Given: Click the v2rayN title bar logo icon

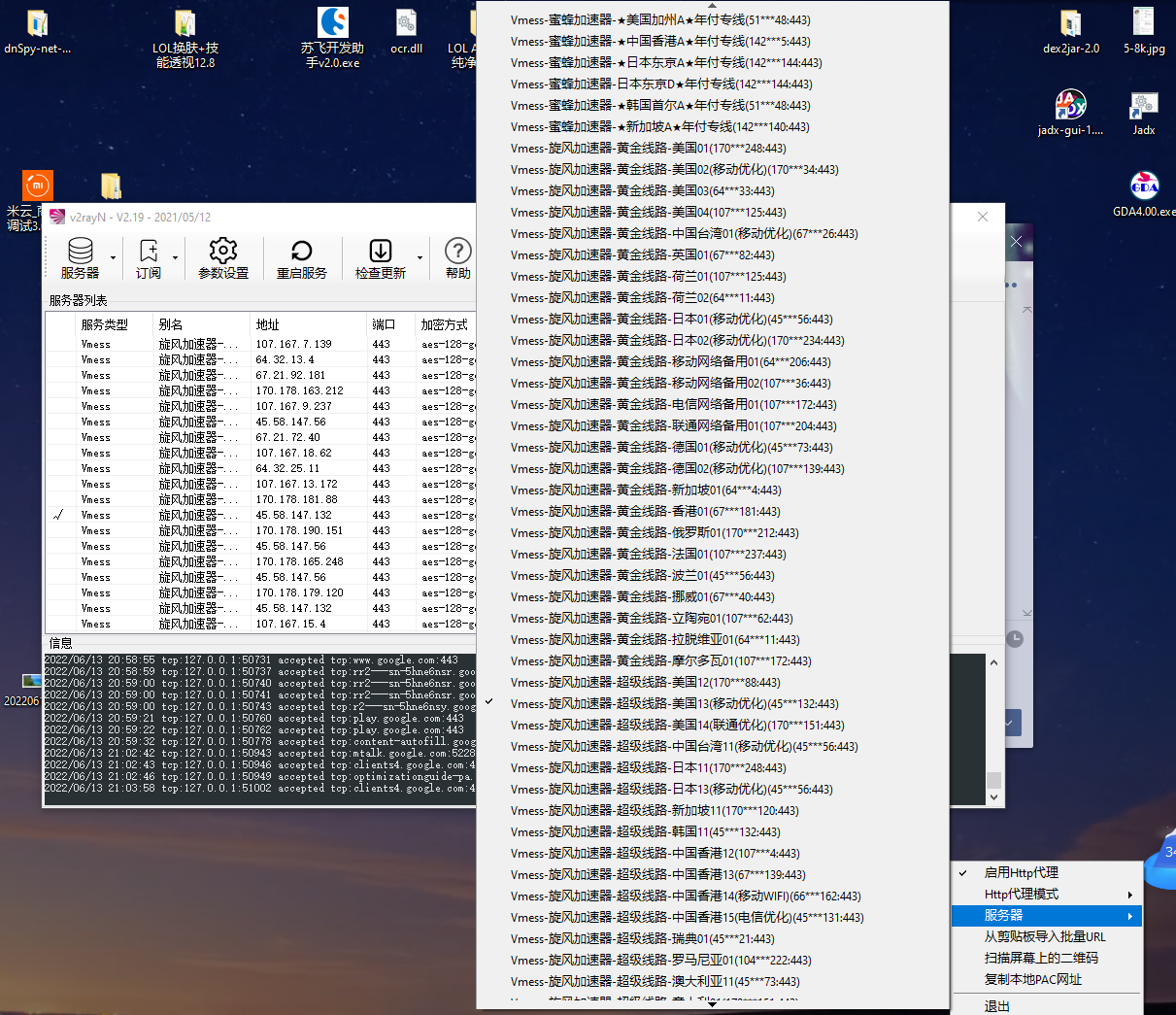Looking at the screenshot, I should click(x=57, y=217).
